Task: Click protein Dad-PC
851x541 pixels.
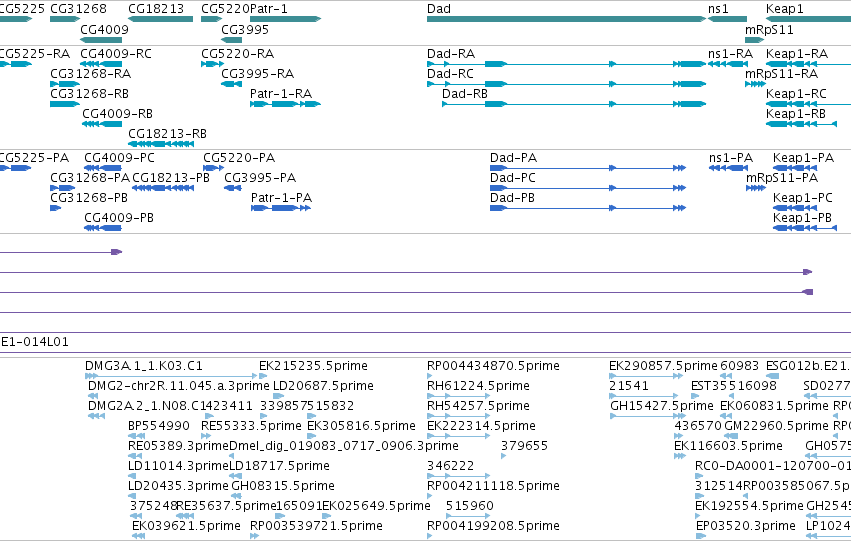Action: [588, 188]
